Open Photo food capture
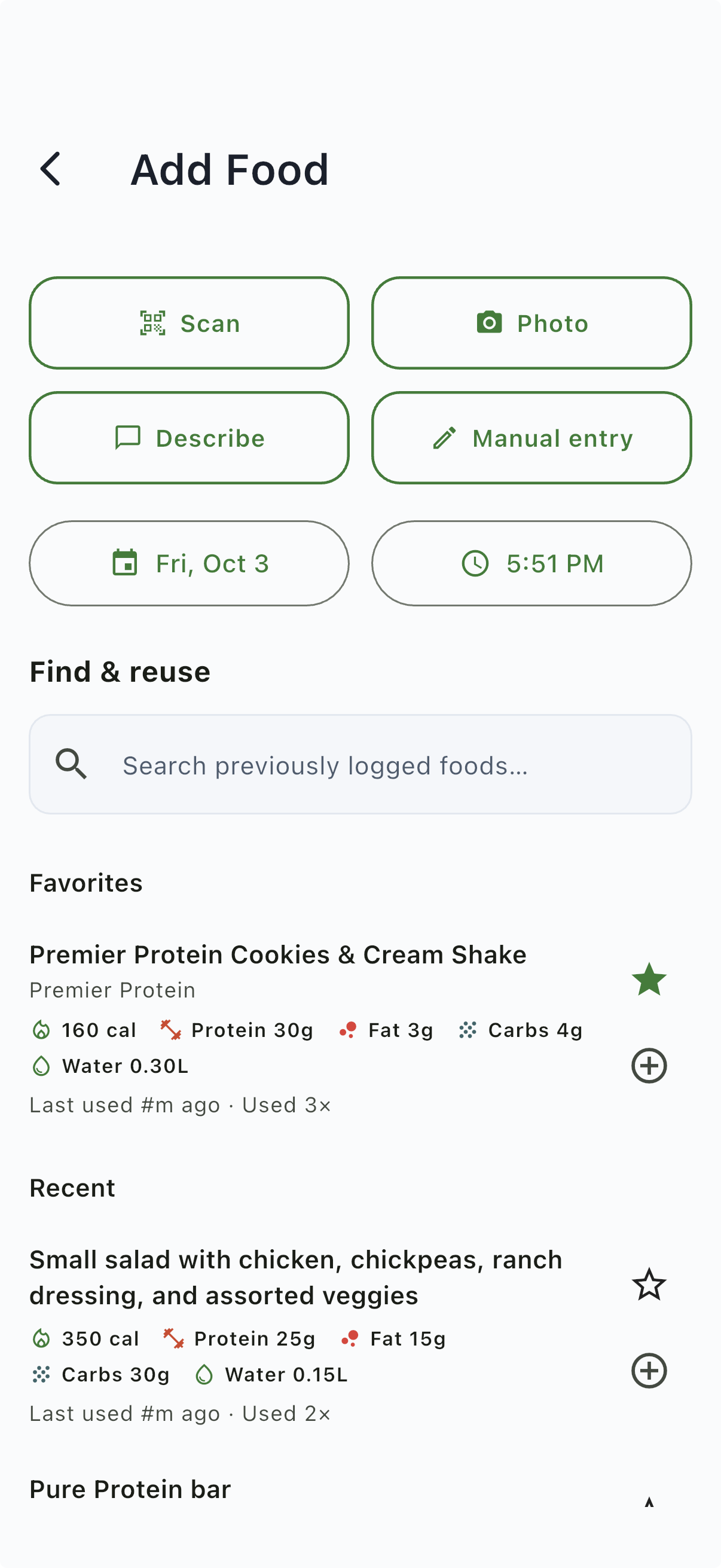This screenshot has height=1568, width=721. [531, 323]
